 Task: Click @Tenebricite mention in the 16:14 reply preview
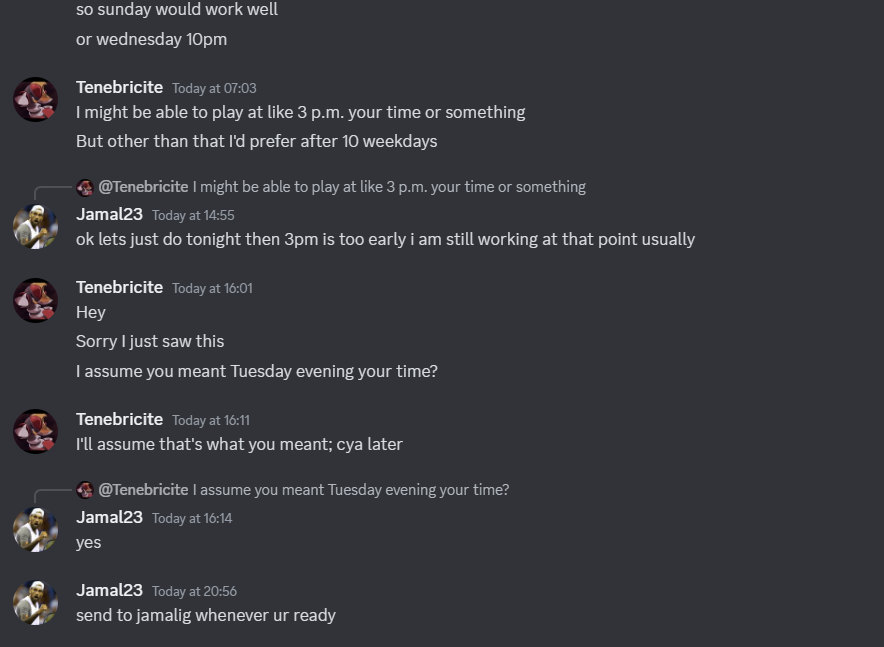[x=143, y=490]
